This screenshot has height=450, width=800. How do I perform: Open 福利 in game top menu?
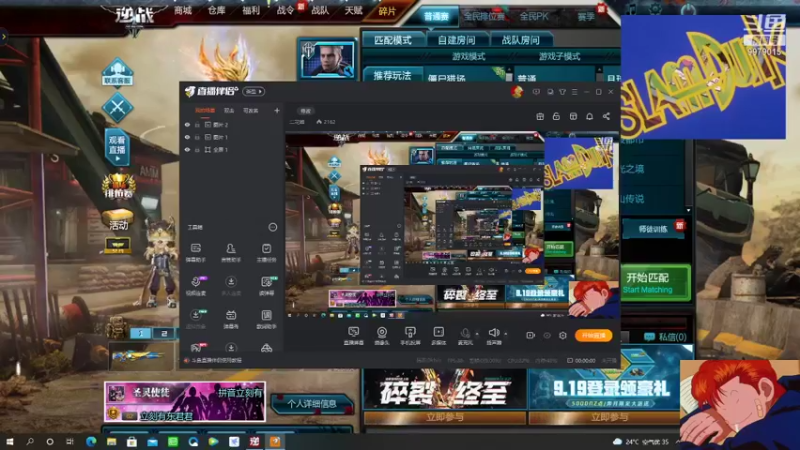tap(251, 10)
